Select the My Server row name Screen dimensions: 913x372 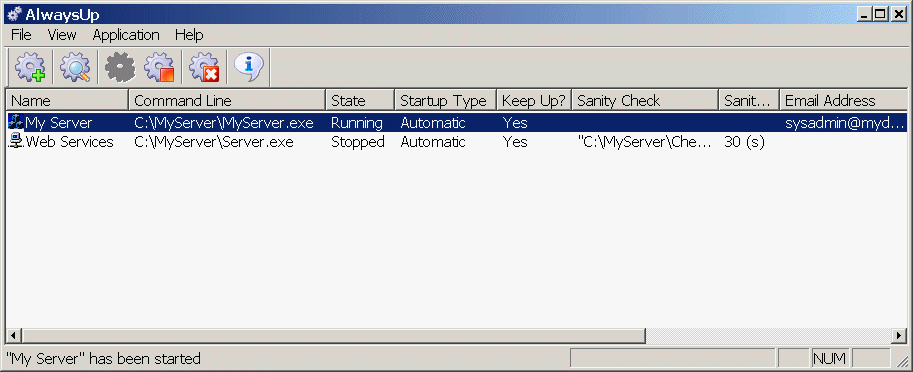click(x=58, y=123)
